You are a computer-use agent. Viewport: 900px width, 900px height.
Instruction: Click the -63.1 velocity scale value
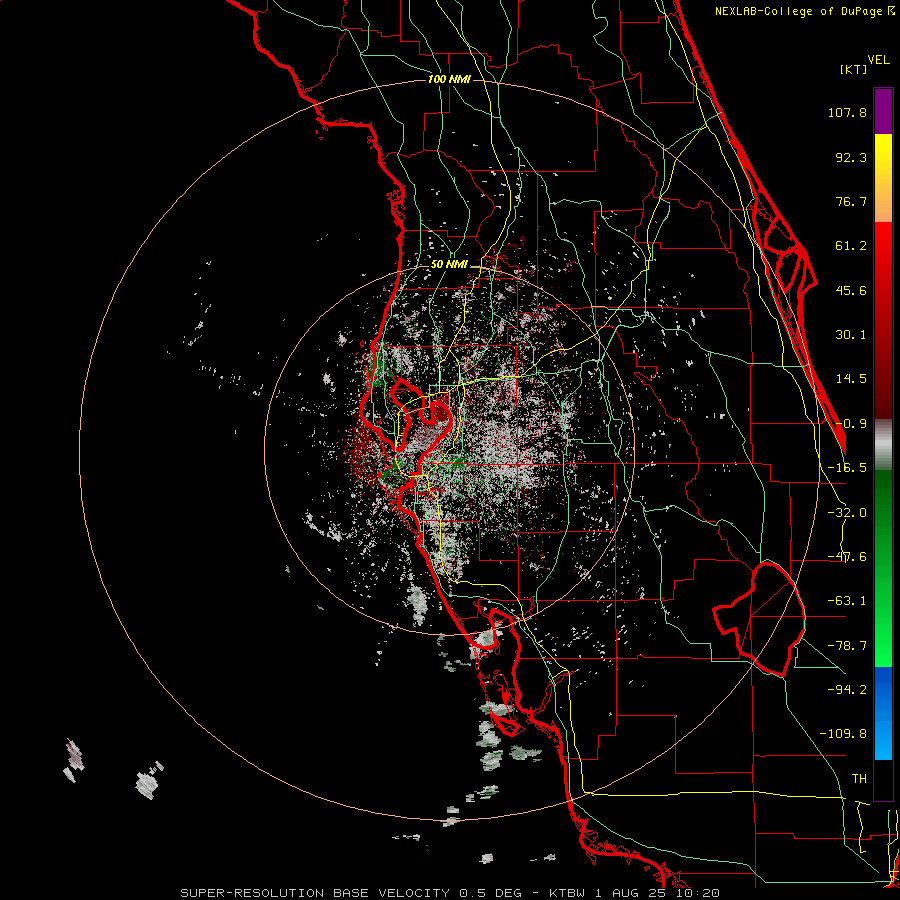[847, 601]
